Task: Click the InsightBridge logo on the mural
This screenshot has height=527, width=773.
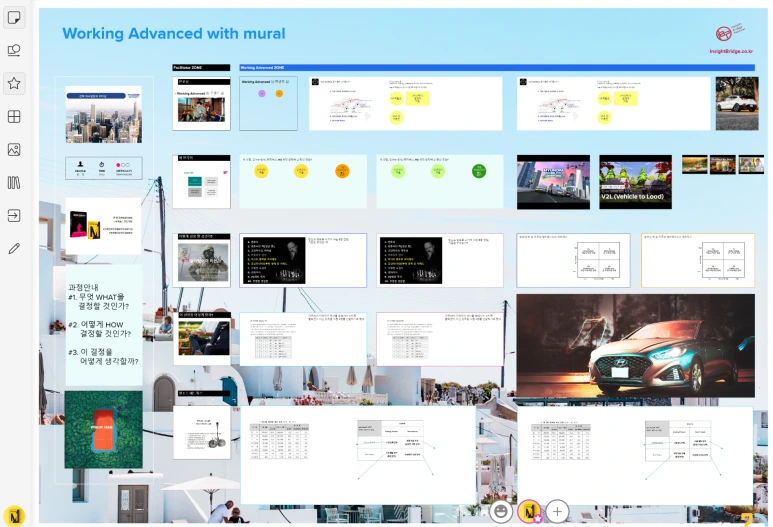Action: click(x=729, y=34)
